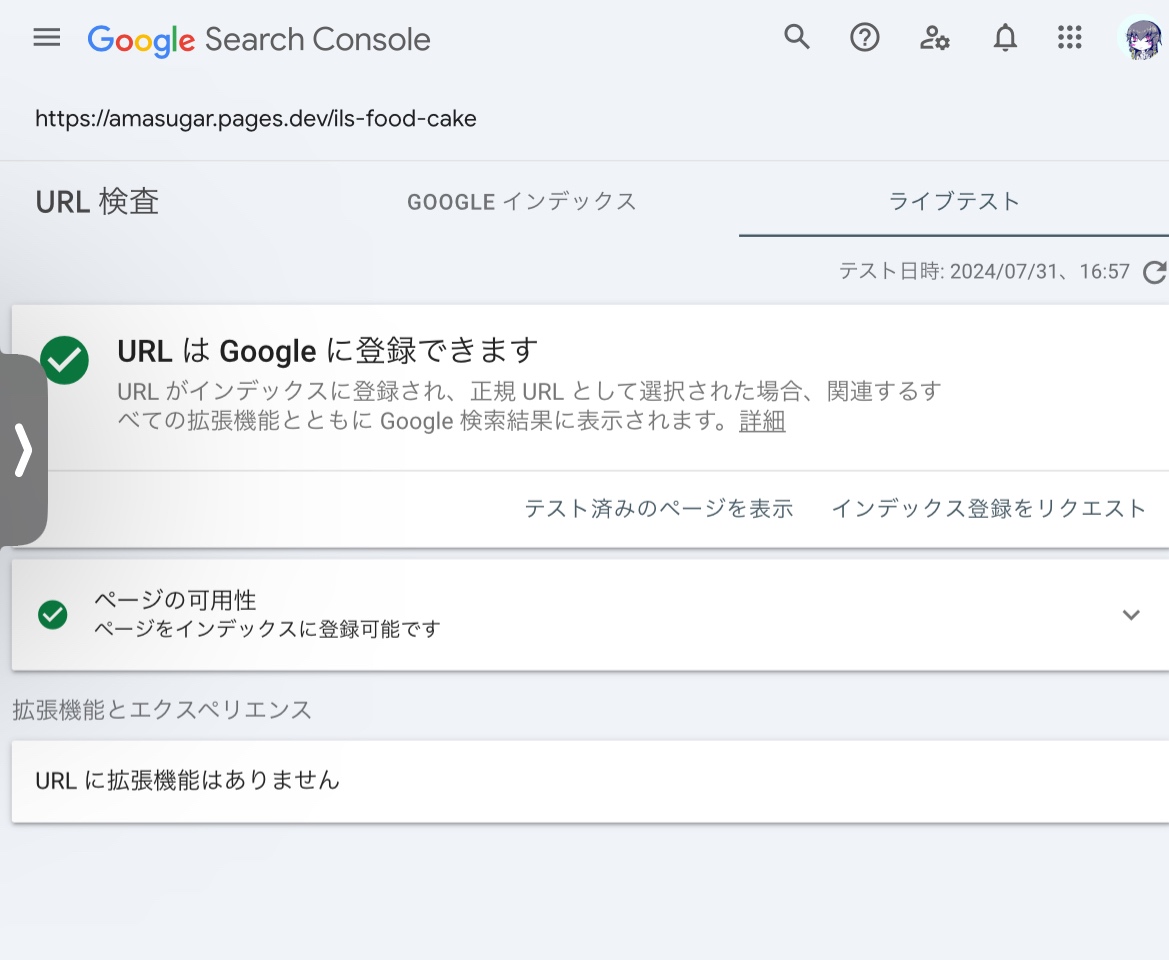Click 拡張機能とエクスペリエンス section label
Viewport: 1169px width, 960px height.
(163, 710)
